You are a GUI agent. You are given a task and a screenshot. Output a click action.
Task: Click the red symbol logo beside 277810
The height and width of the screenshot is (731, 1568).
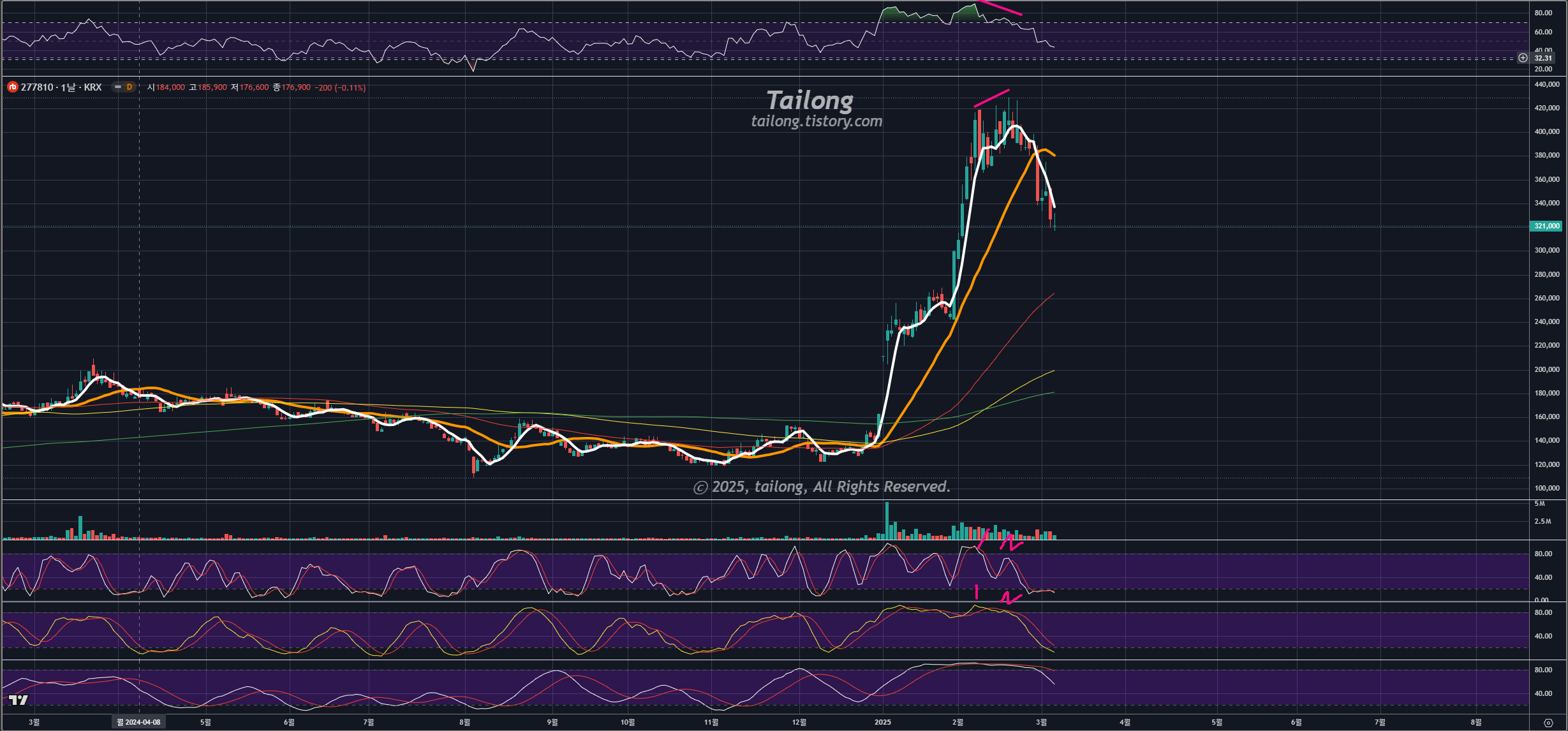12,87
